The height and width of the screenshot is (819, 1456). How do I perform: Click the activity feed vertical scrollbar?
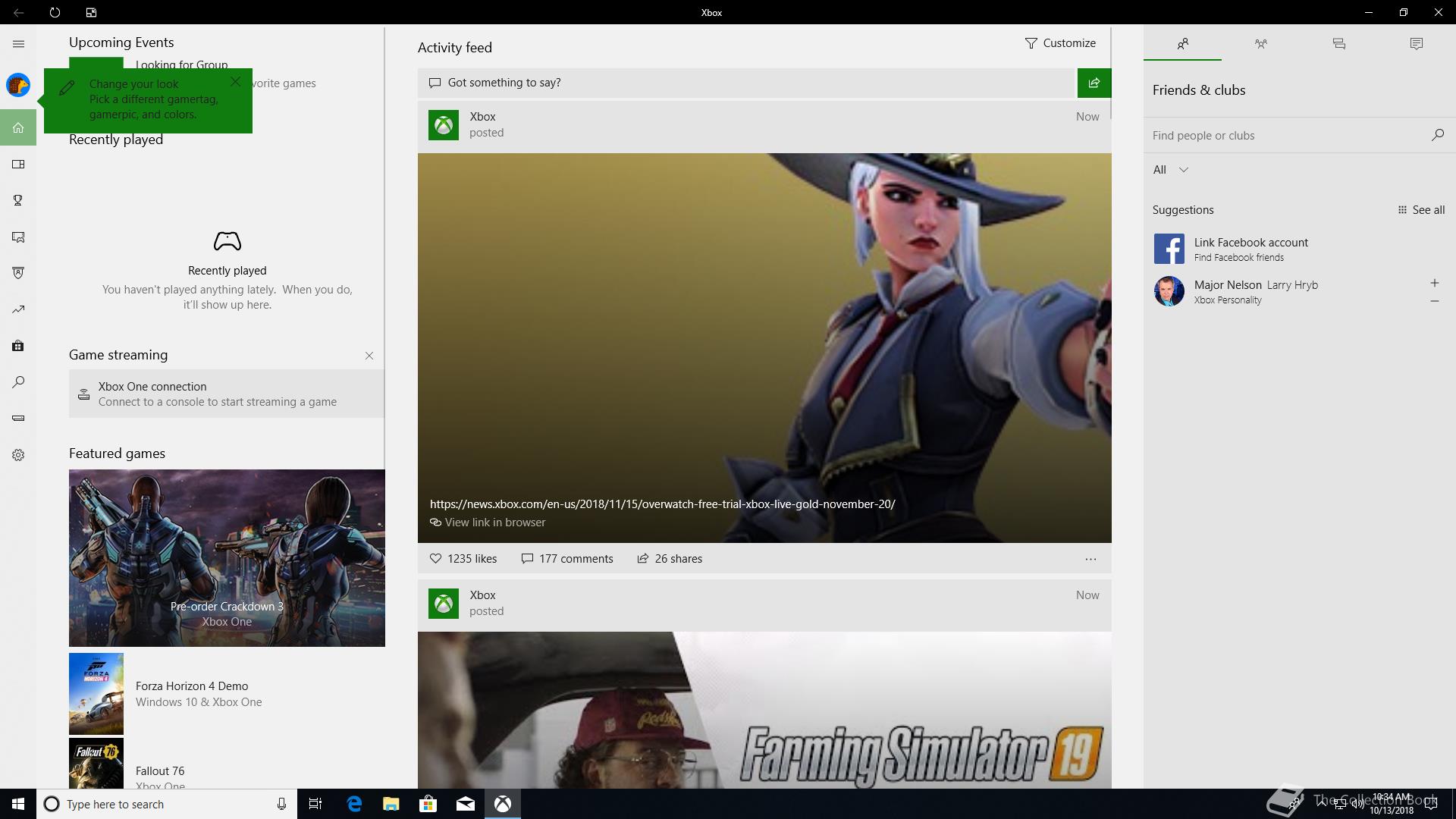pos(1112,74)
